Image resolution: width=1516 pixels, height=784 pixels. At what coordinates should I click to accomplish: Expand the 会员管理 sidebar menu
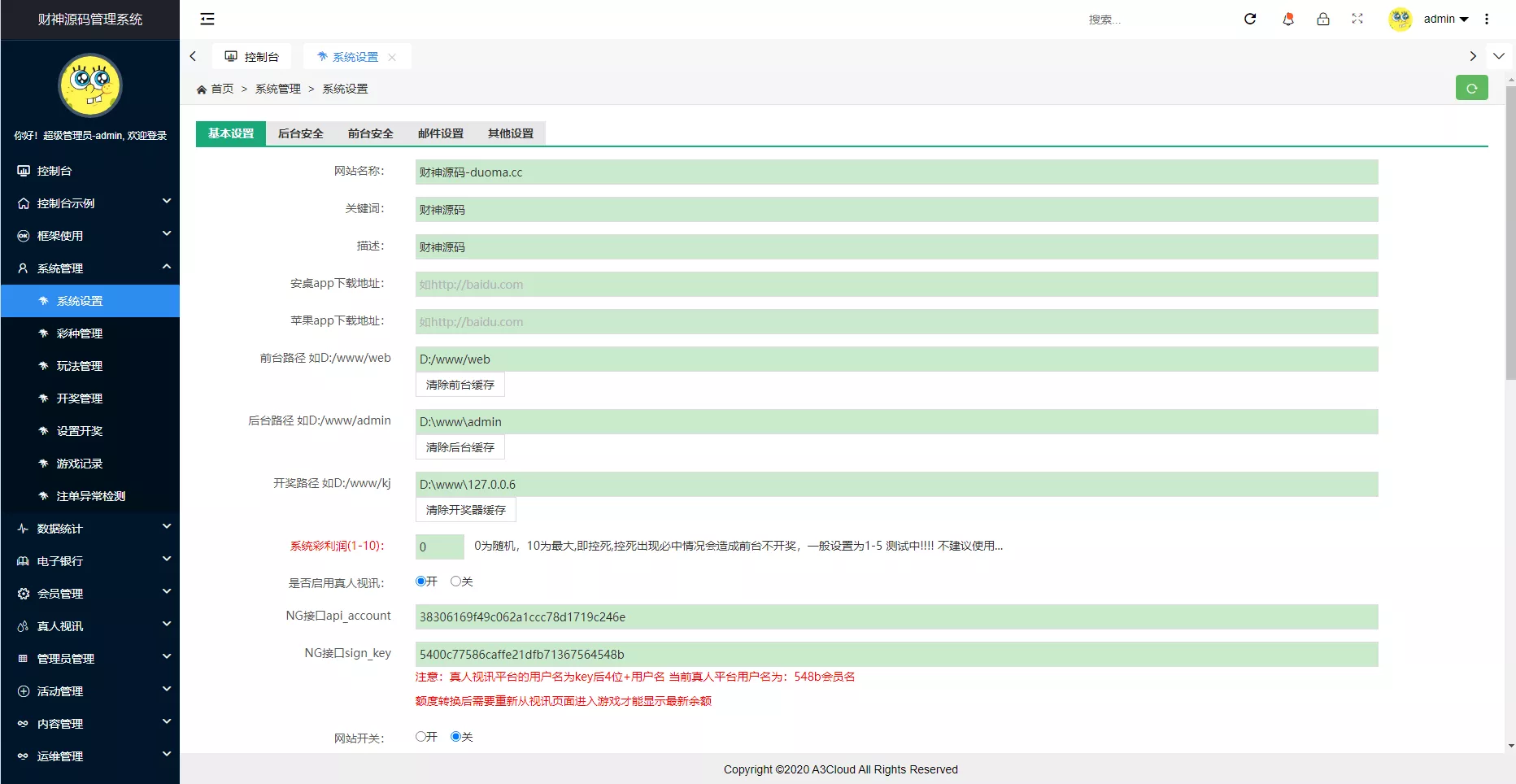click(89, 594)
